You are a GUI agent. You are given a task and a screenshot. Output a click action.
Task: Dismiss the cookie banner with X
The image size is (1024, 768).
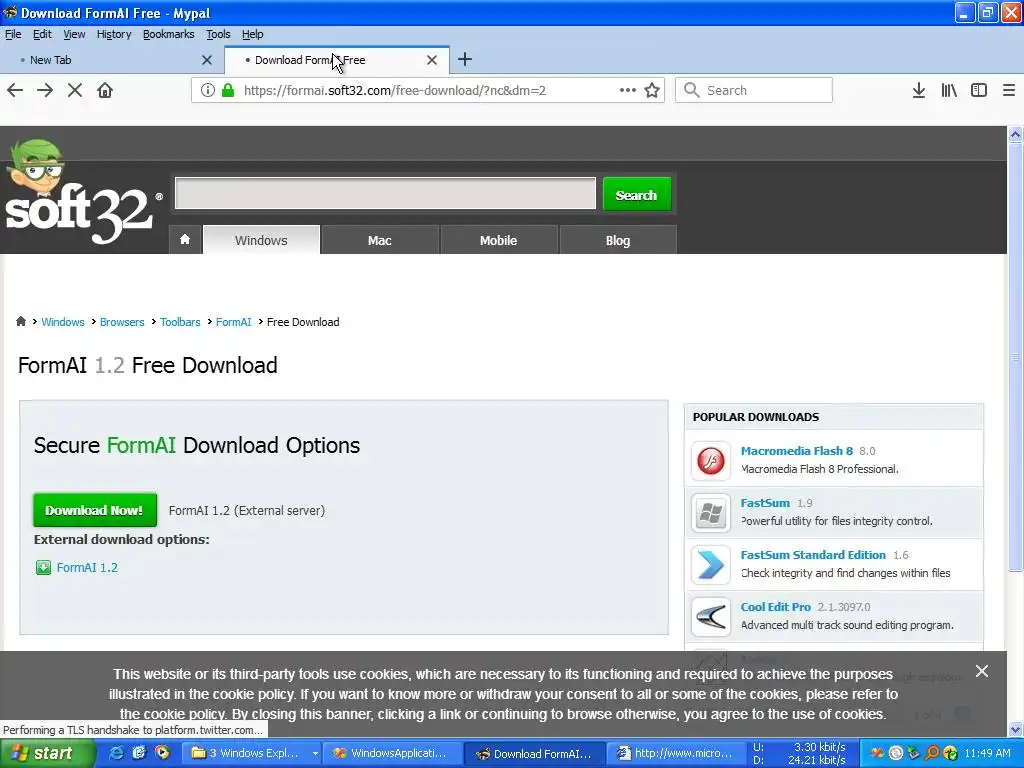982,671
